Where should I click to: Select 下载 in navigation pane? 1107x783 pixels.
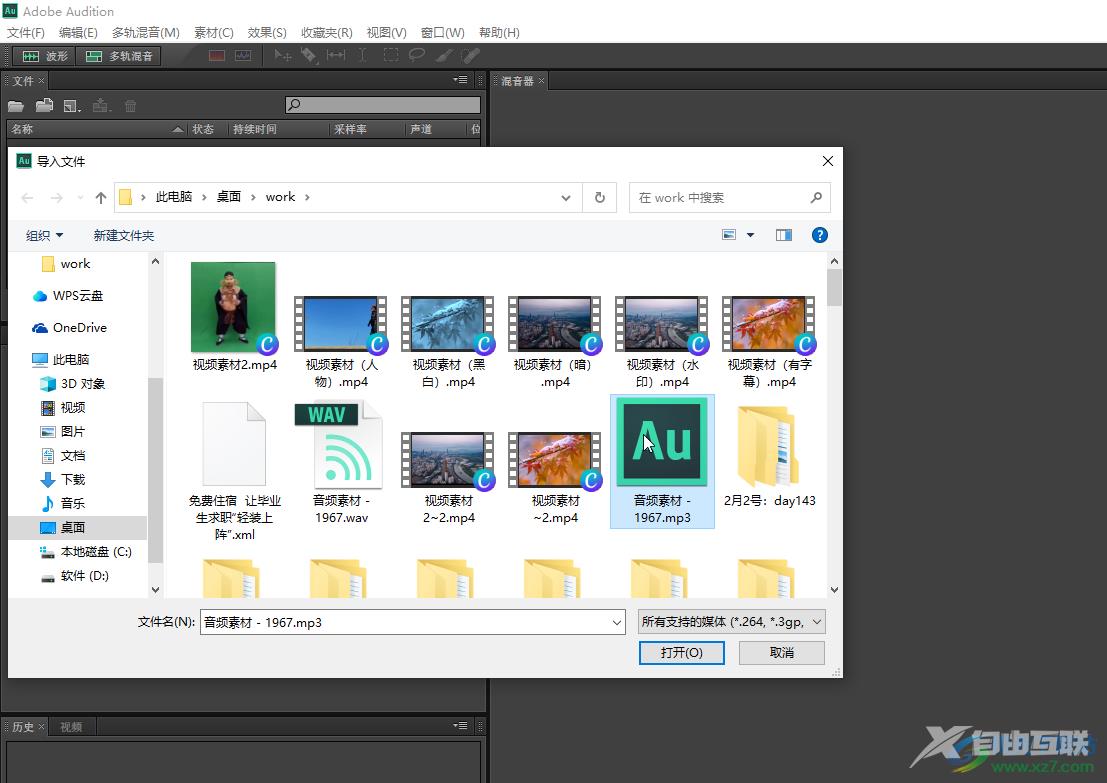click(x=63, y=480)
